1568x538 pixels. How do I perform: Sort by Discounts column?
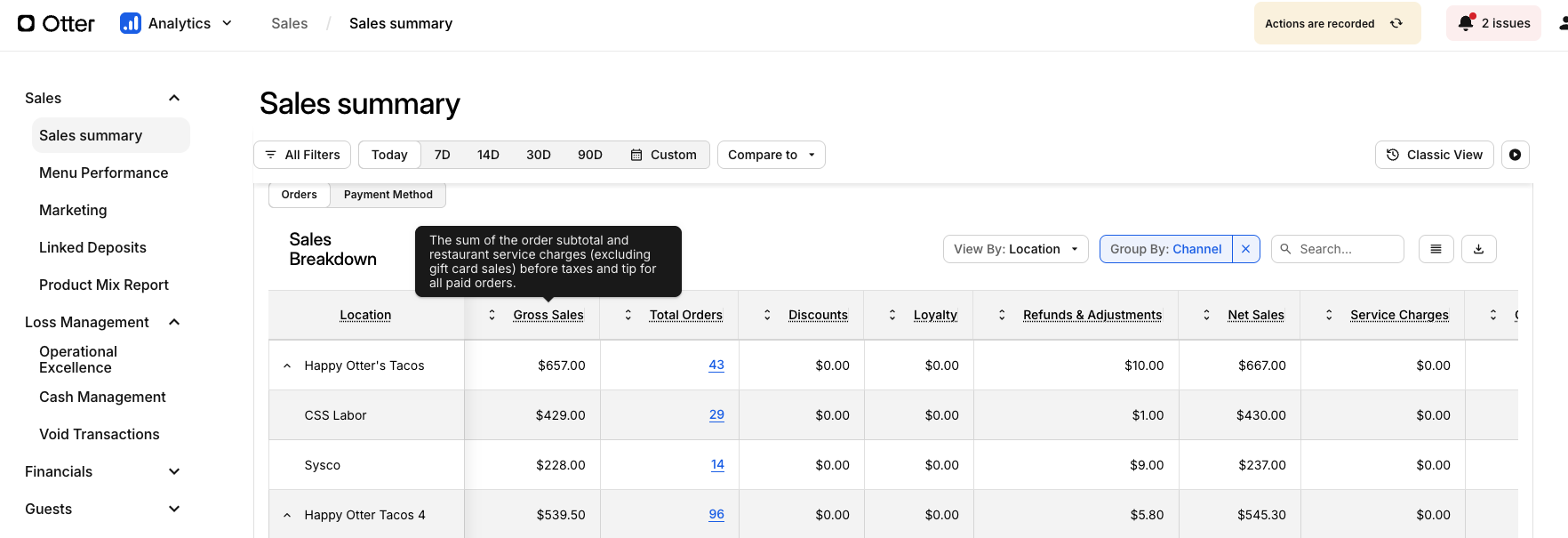tap(768, 315)
